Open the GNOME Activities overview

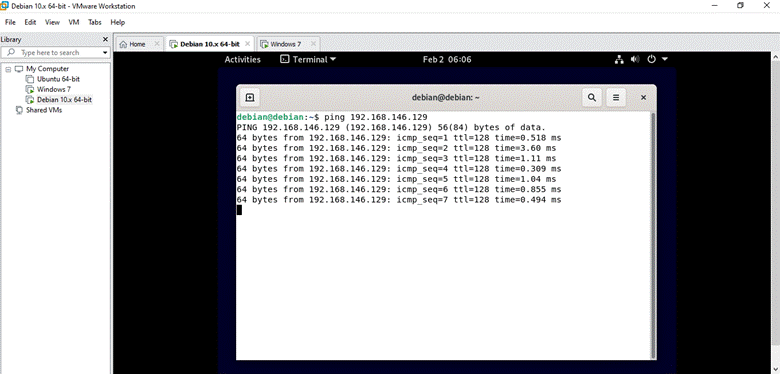[242, 60]
